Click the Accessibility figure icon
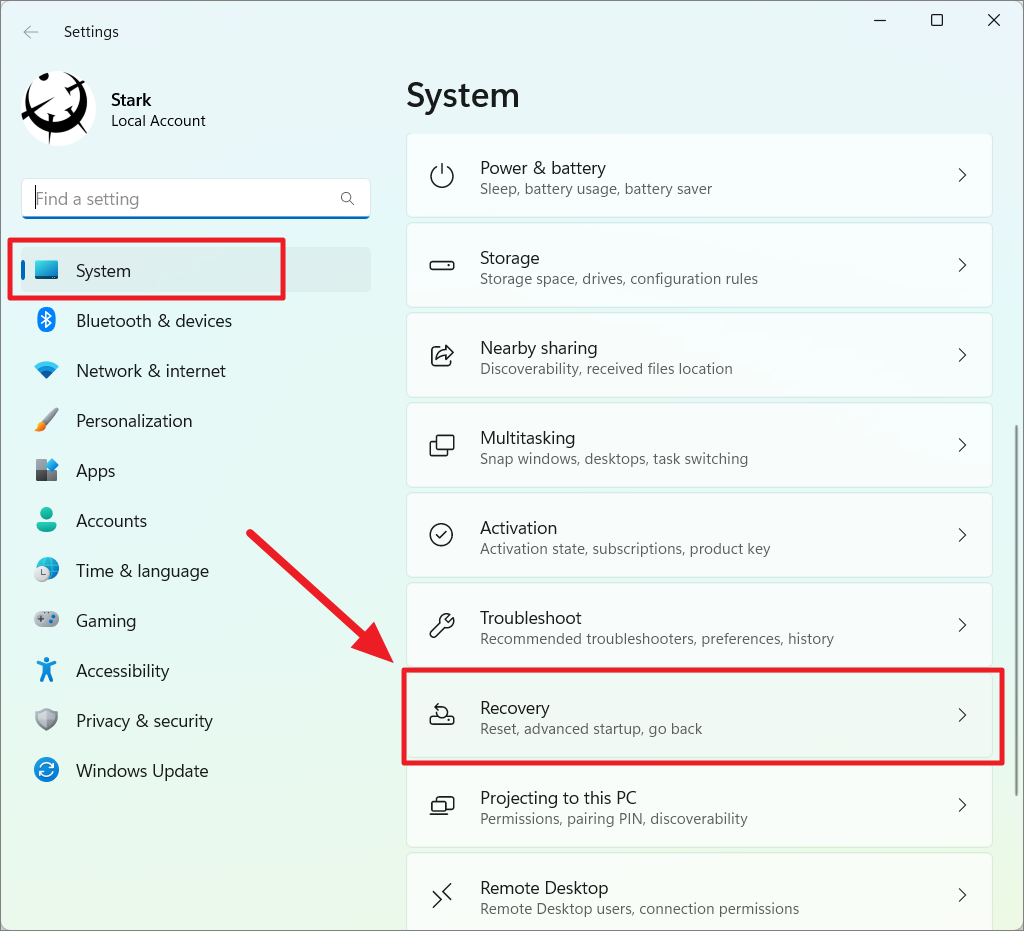 tap(46, 670)
